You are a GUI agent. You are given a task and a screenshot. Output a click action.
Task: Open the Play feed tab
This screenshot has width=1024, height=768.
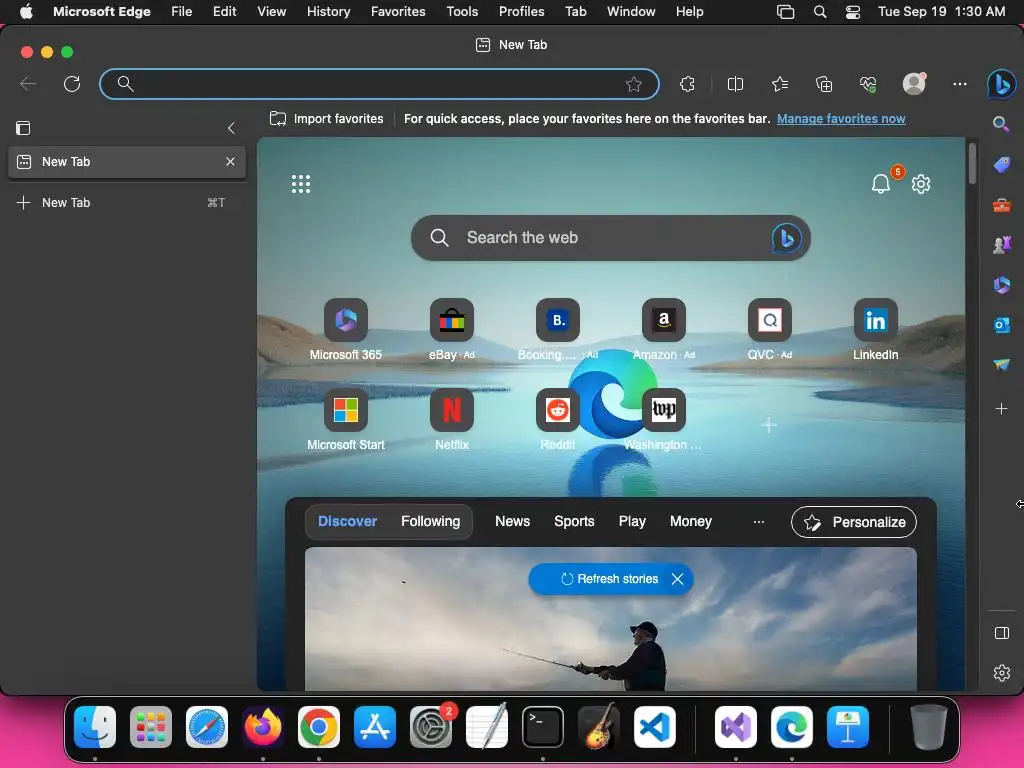[632, 521]
